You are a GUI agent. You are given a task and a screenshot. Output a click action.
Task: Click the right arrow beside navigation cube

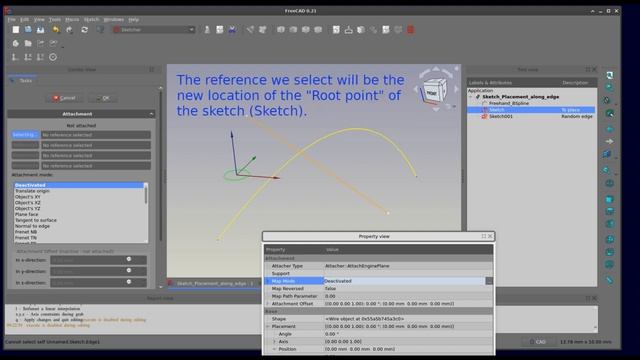coord(456,89)
